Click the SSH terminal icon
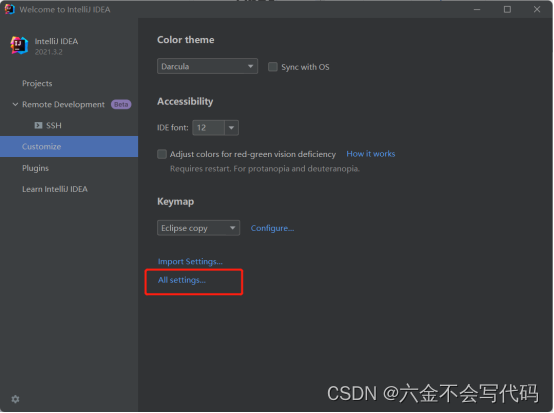The image size is (554, 413). pos(38,125)
